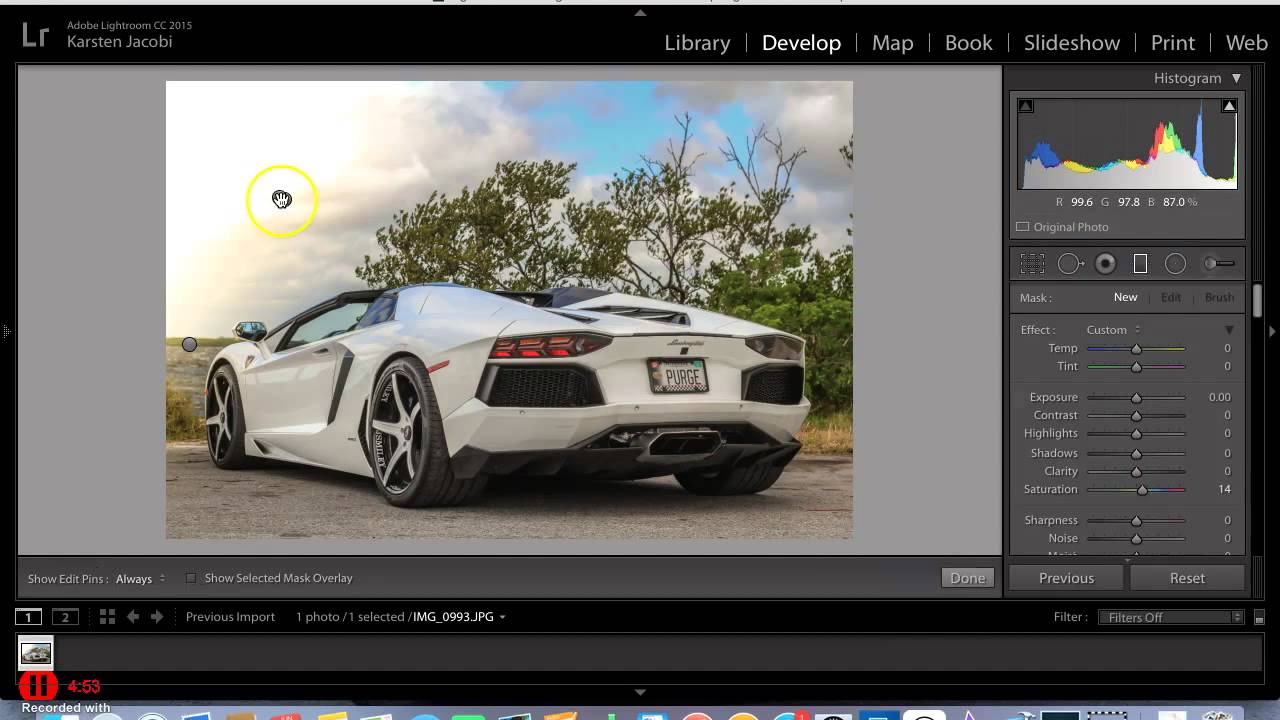The width and height of the screenshot is (1280, 720).
Task: Select the Graduated Filter tool
Action: (x=1140, y=264)
